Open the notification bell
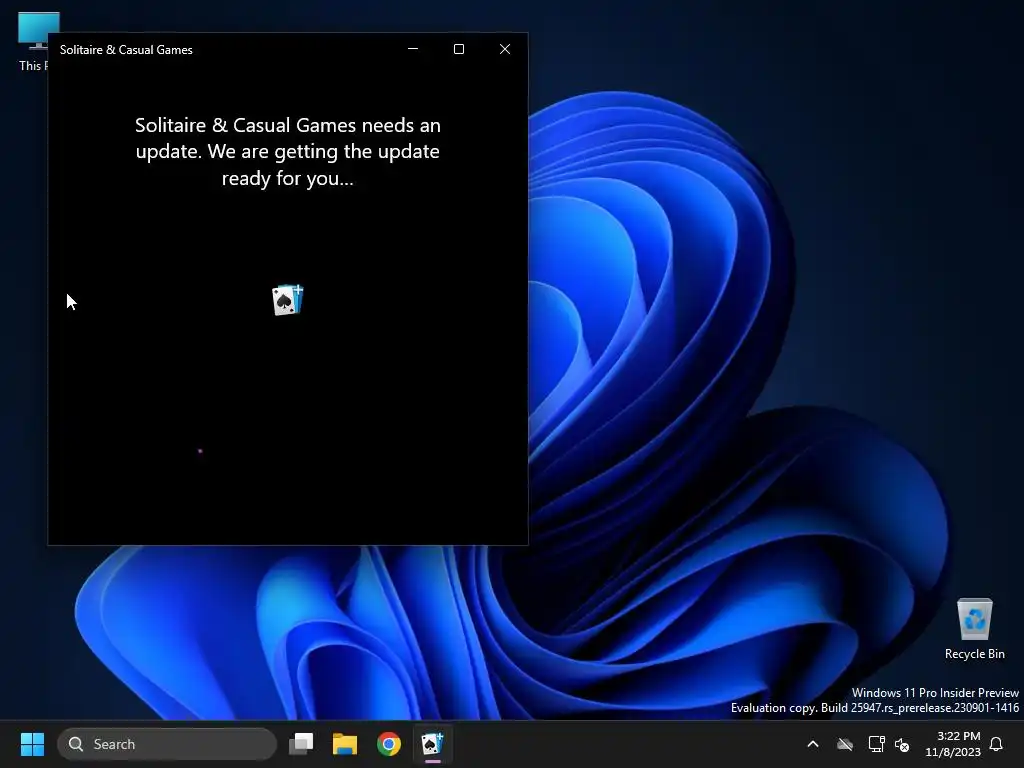This screenshot has height=768, width=1024. 996,744
